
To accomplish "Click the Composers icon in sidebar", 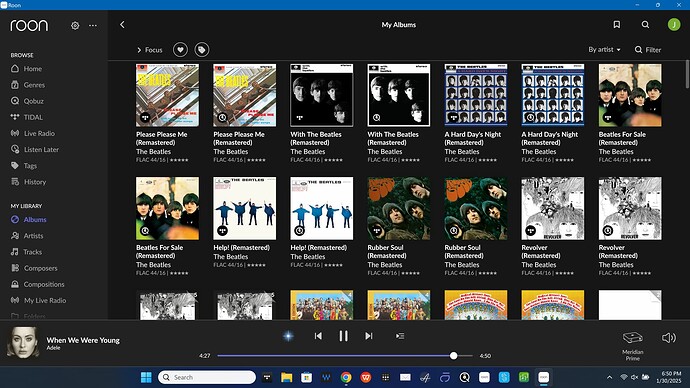I will click(x=15, y=267).
